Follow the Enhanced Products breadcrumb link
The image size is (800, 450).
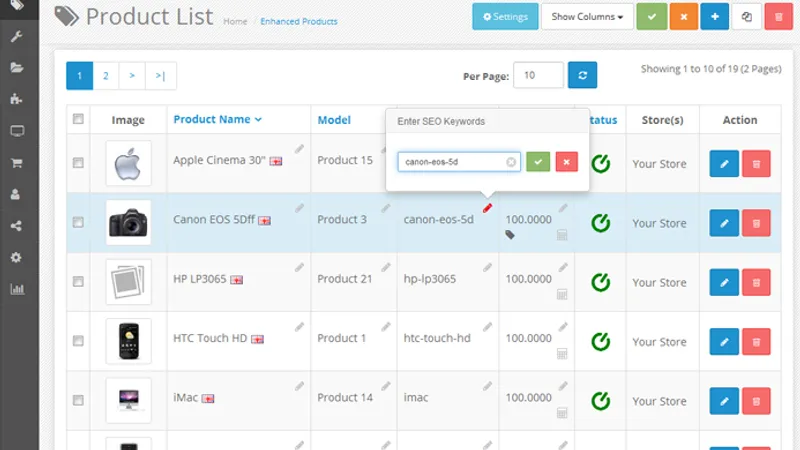299,21
